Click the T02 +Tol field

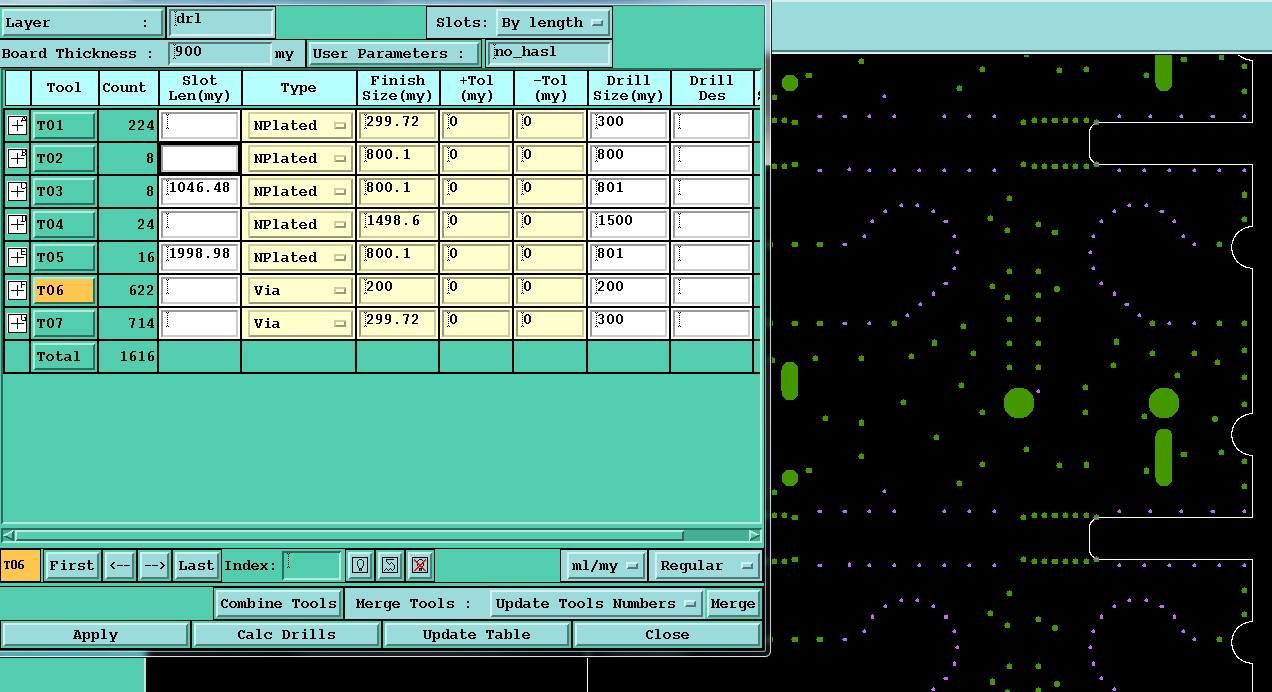477,158
